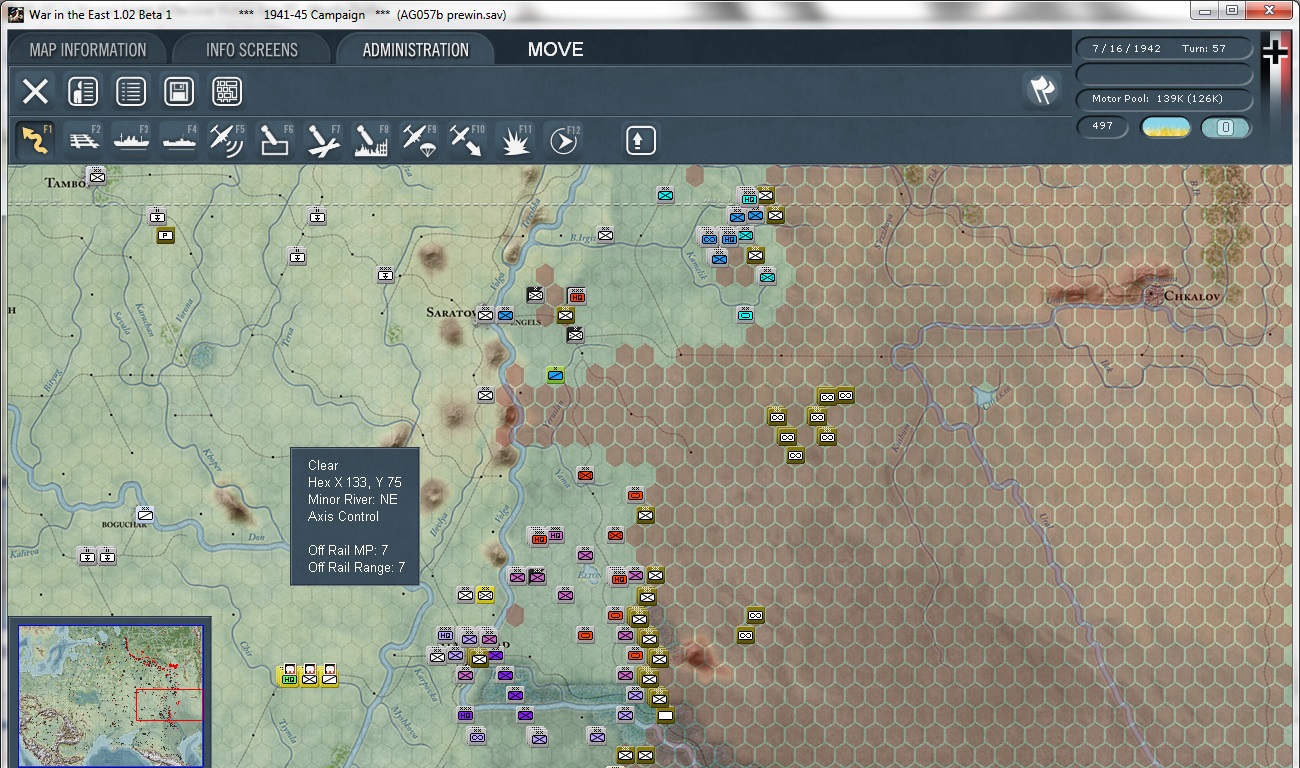Click the wheat-field weather indicator
Viewport: 1300px width, 768px height.
tap(1166, 127)
